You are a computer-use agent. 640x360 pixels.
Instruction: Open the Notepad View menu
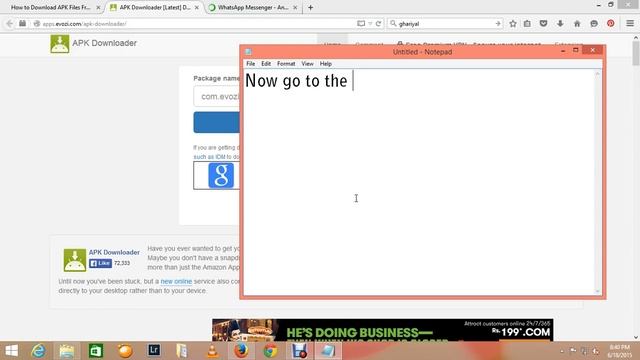click(307, 64)
